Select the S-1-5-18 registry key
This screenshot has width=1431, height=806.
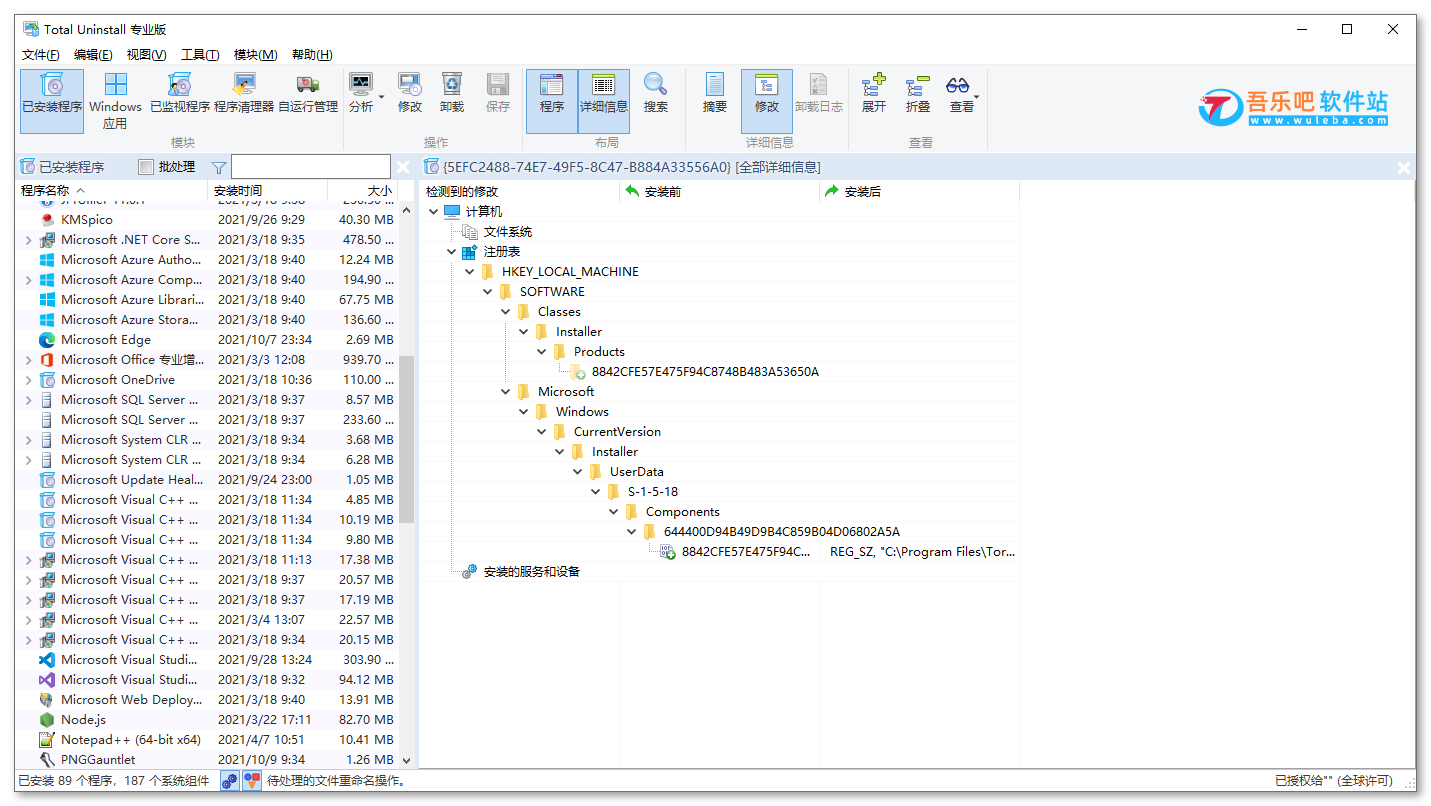(x=653, y=491)
